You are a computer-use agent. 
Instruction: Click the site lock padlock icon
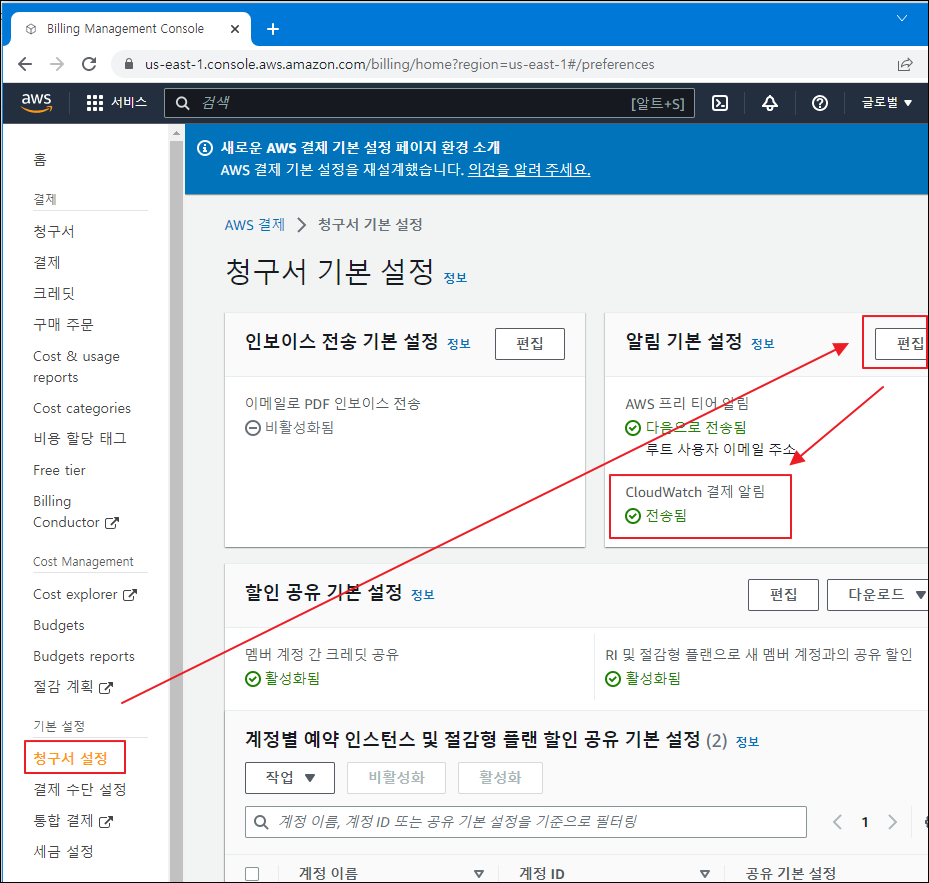[x=129, y=64]
